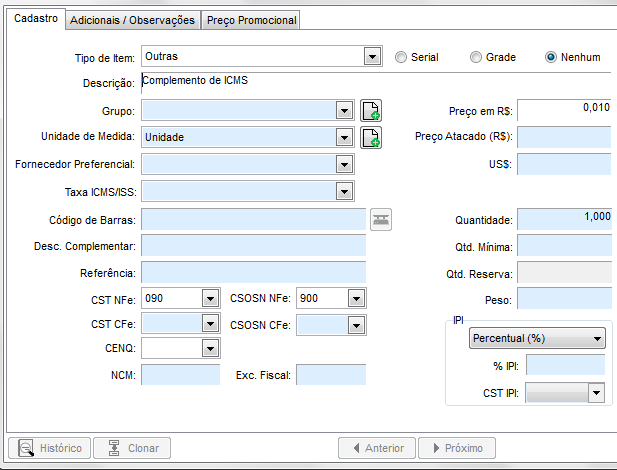Choose the Nenhum radio option
This screenshot has width=617, height=470.
pyautogui.click(x=550, y=57)
